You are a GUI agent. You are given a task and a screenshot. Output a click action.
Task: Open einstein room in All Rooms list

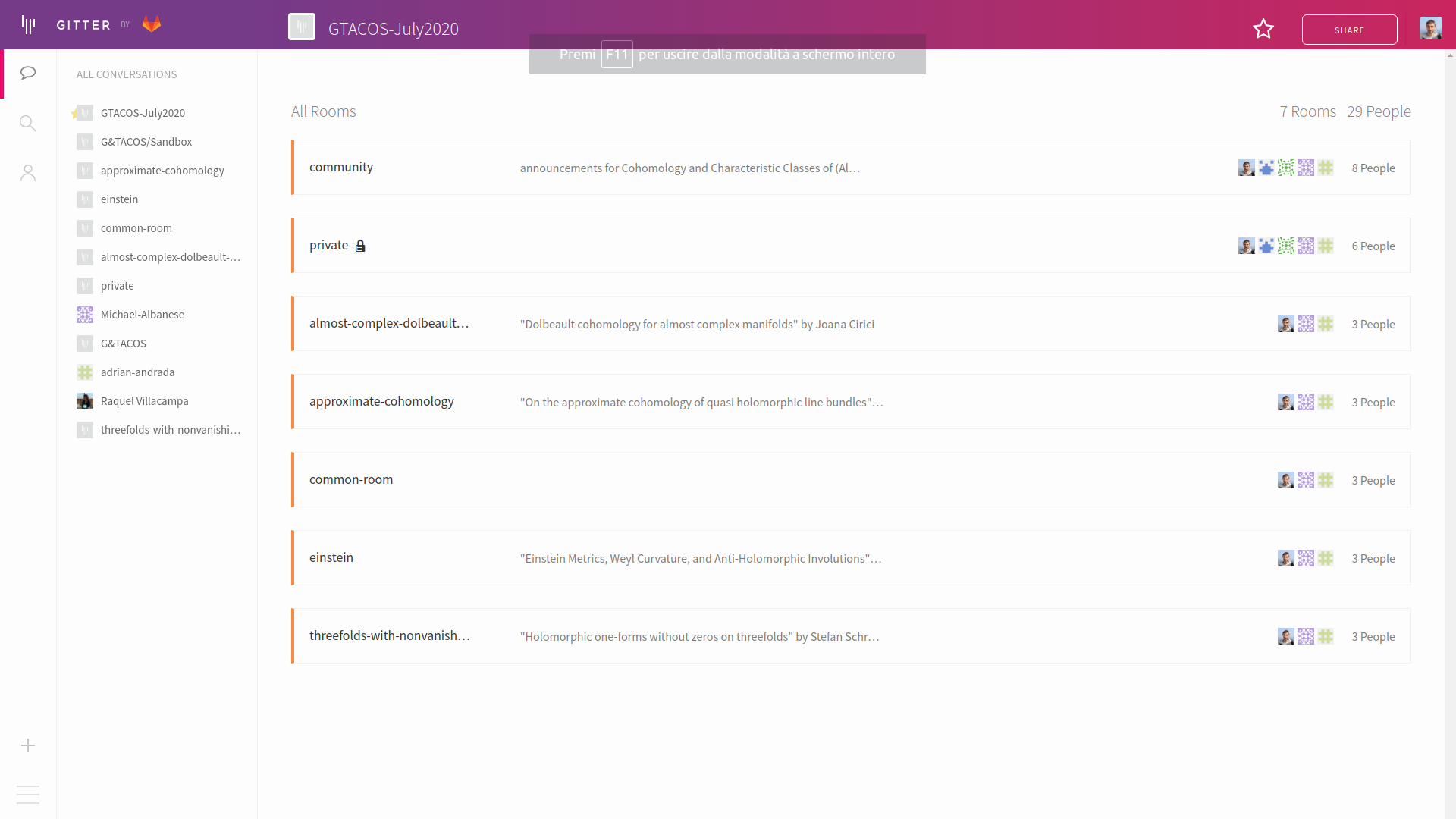851,558
